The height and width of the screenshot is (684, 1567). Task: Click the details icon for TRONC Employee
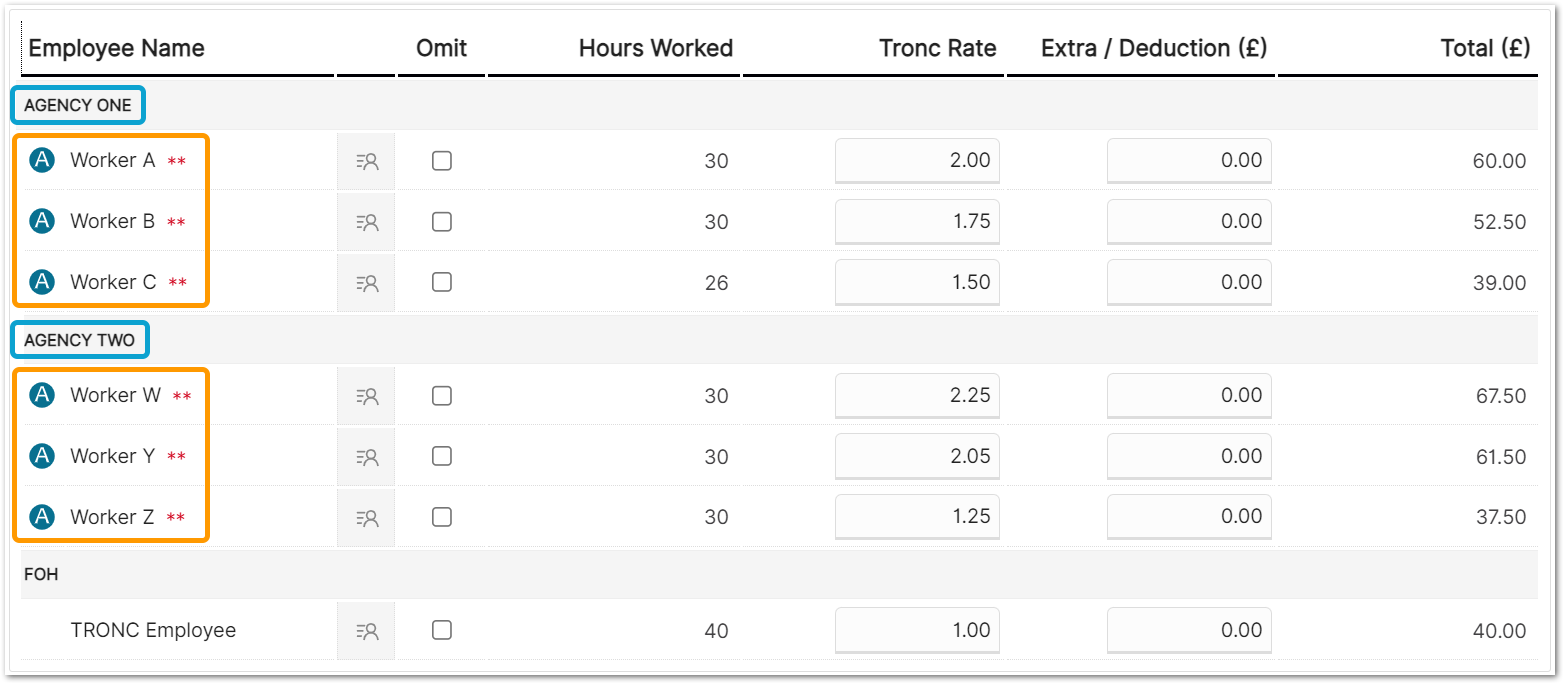tap(367, 631)
